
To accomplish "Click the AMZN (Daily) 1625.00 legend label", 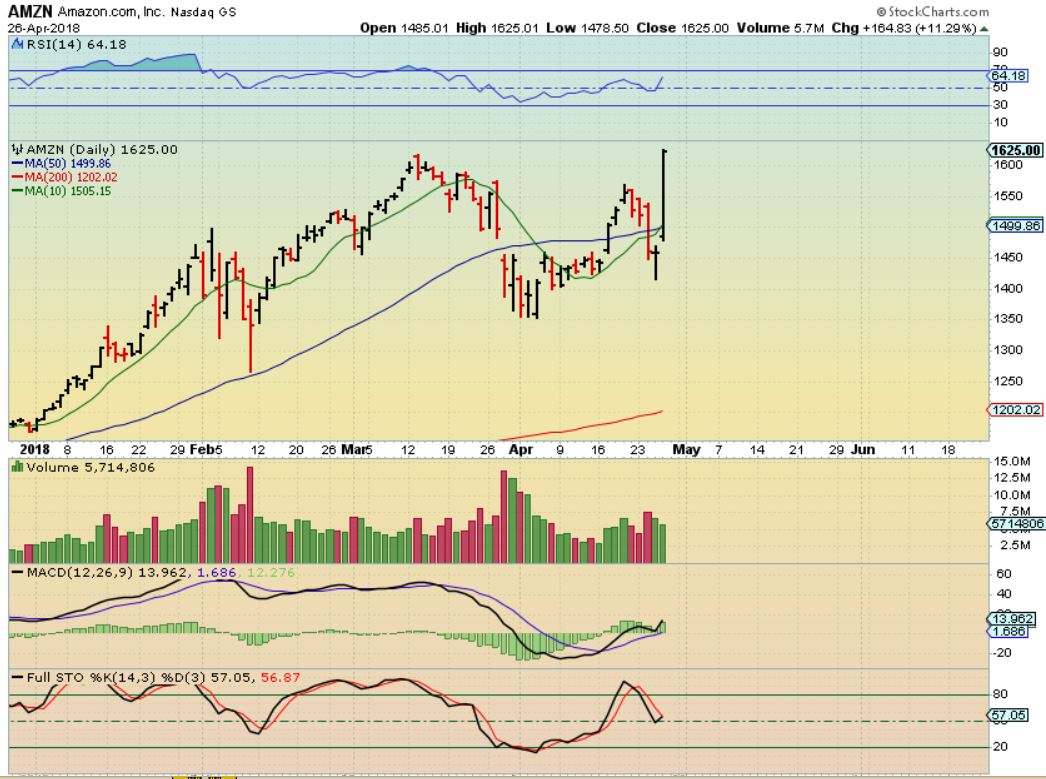I will click(x=102, y=149).
